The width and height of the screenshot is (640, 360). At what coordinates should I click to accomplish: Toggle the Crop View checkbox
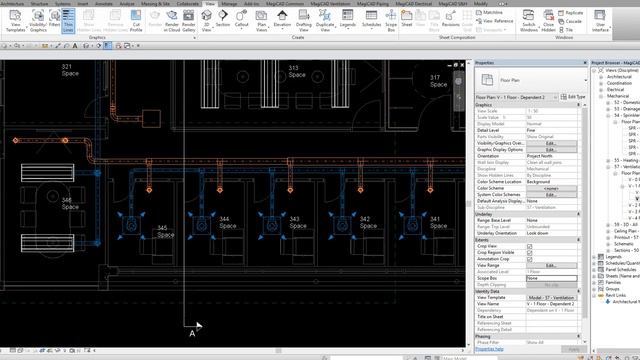click(x=529, y=246)
